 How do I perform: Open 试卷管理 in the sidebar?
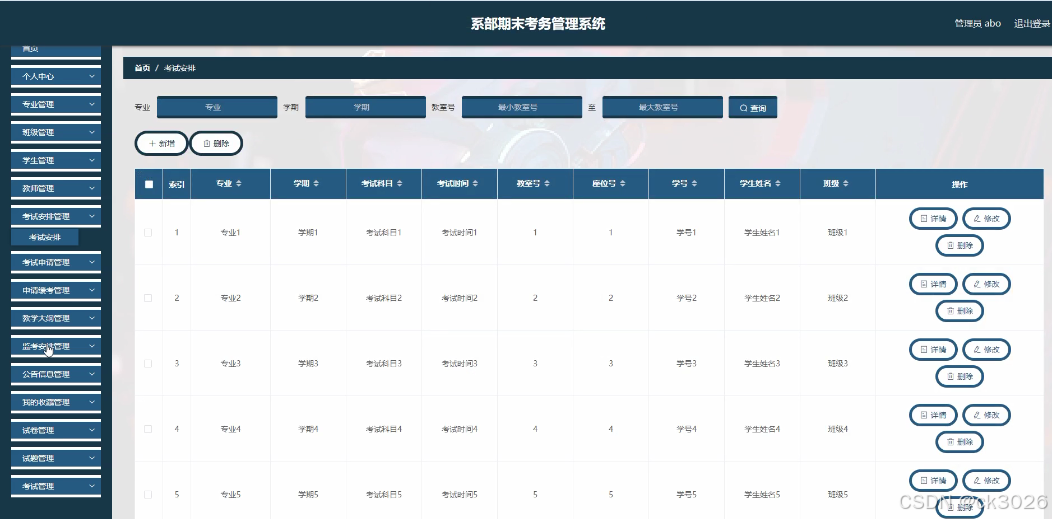(56, 430)
